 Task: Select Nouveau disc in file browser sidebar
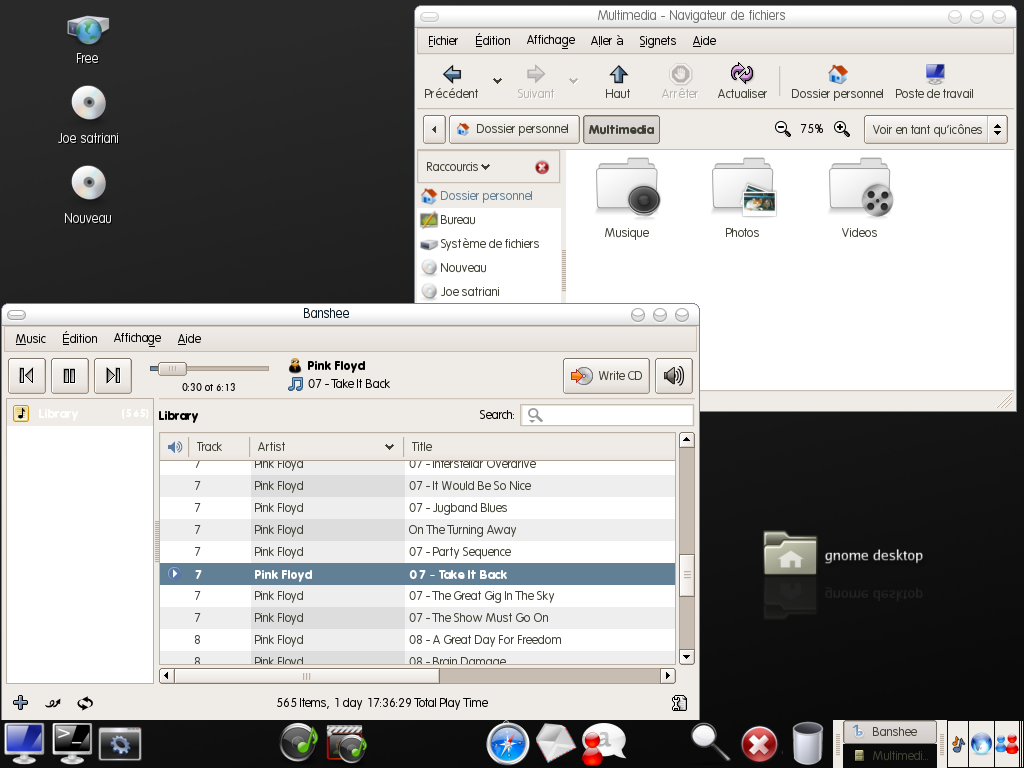pyautogui.click(x=489, y=268)
